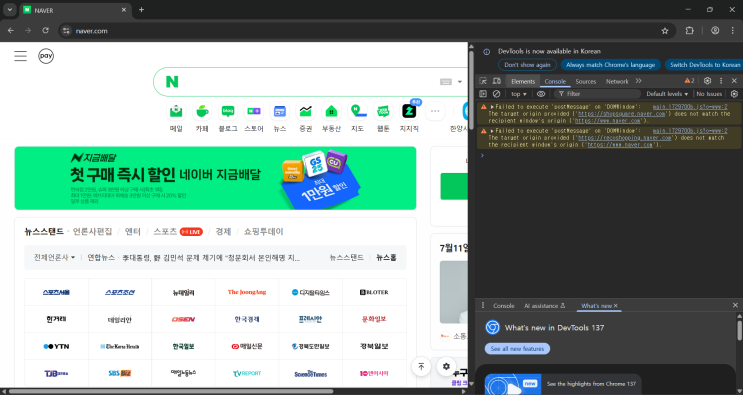Click the 지금배달 discount banner
743x395 pixels.
(216, 178)
